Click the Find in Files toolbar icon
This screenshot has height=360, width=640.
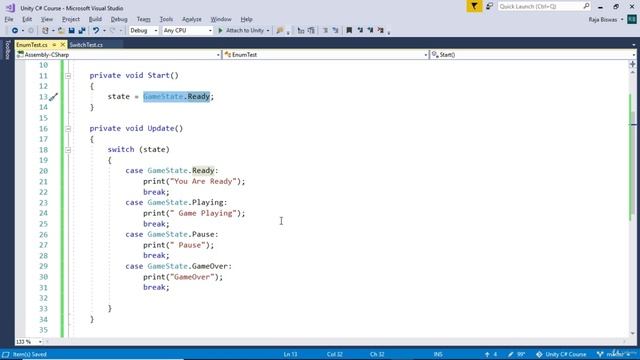280,31
